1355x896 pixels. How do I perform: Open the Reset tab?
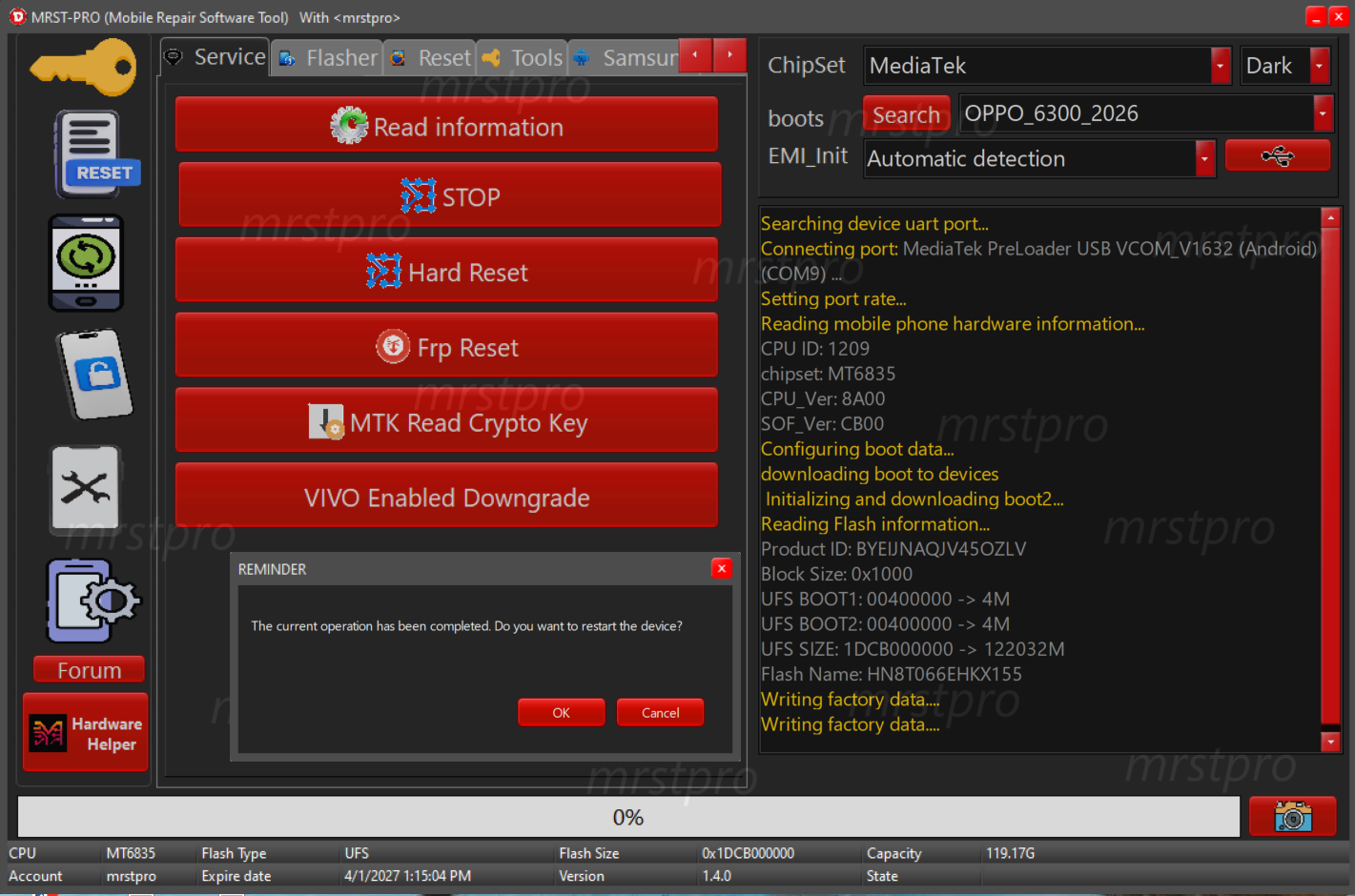click(x=430, y=58)
